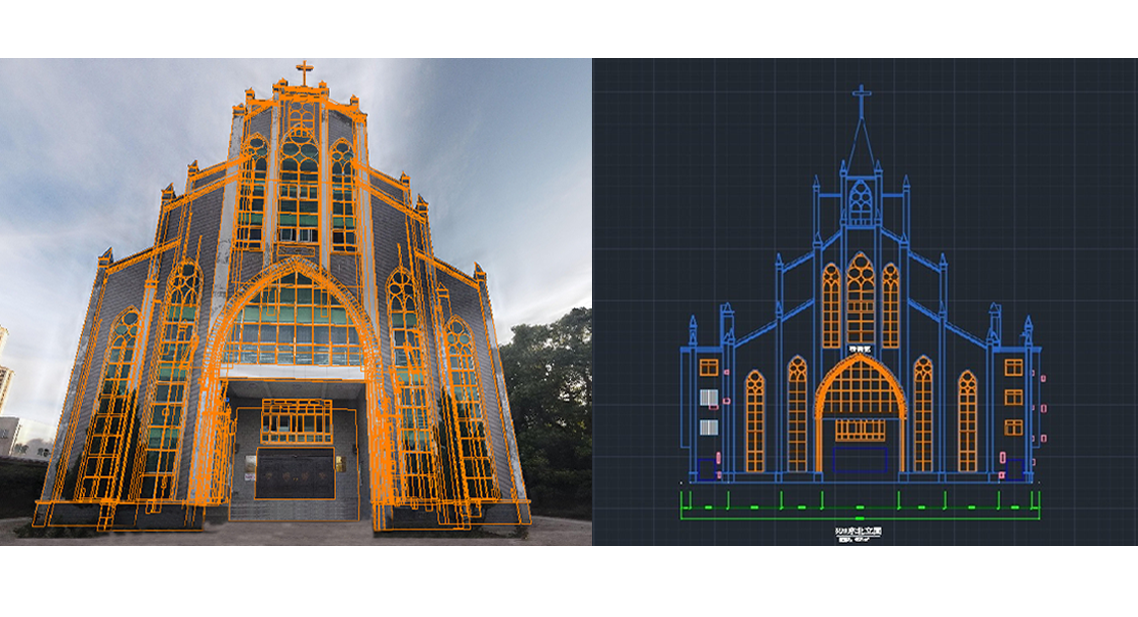
Task: Click the cross atop the CAD drawing spire
Action: (x=860, y=99)
